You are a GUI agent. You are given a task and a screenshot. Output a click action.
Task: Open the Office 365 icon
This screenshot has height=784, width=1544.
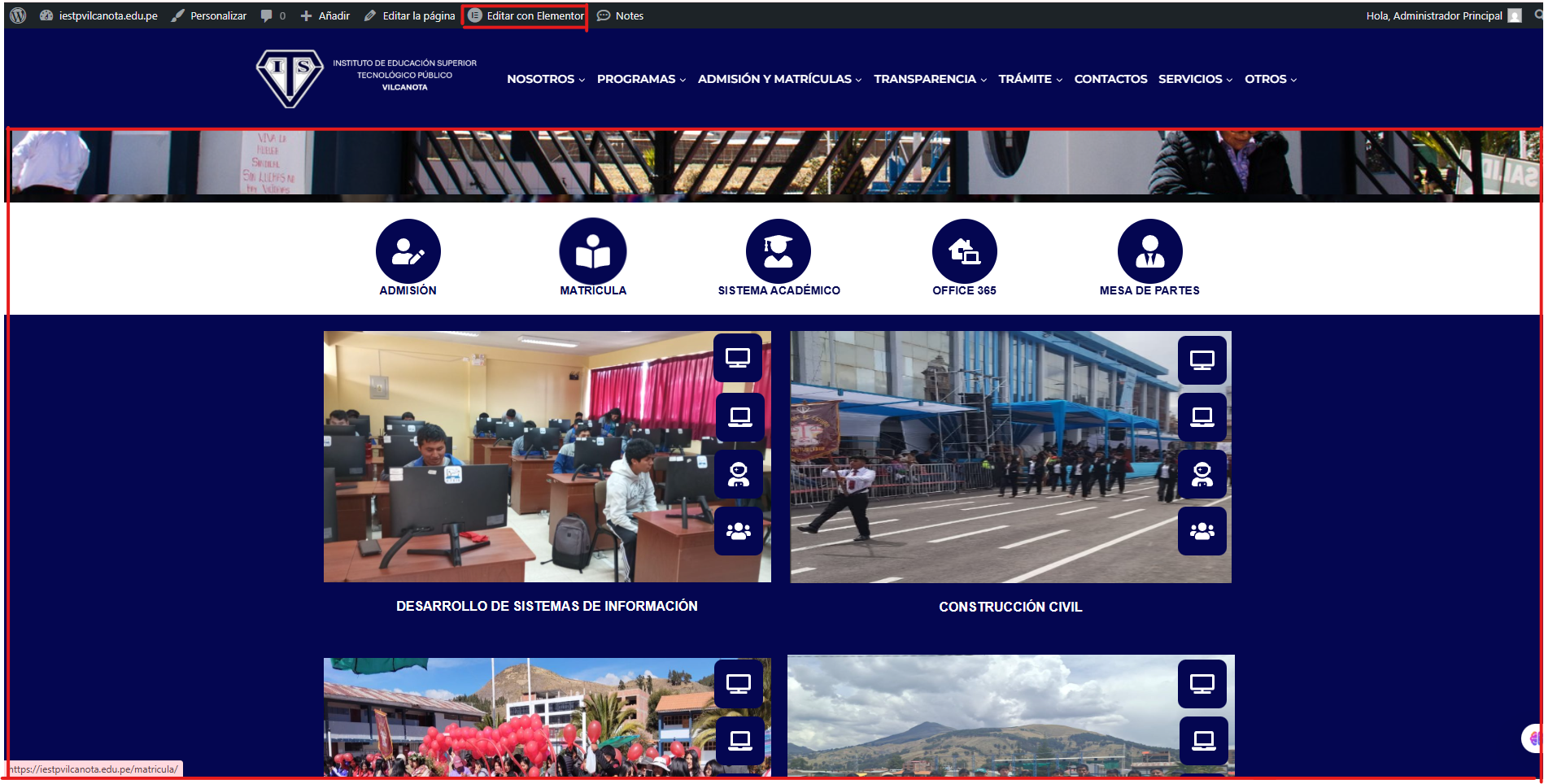coord(964,252)
